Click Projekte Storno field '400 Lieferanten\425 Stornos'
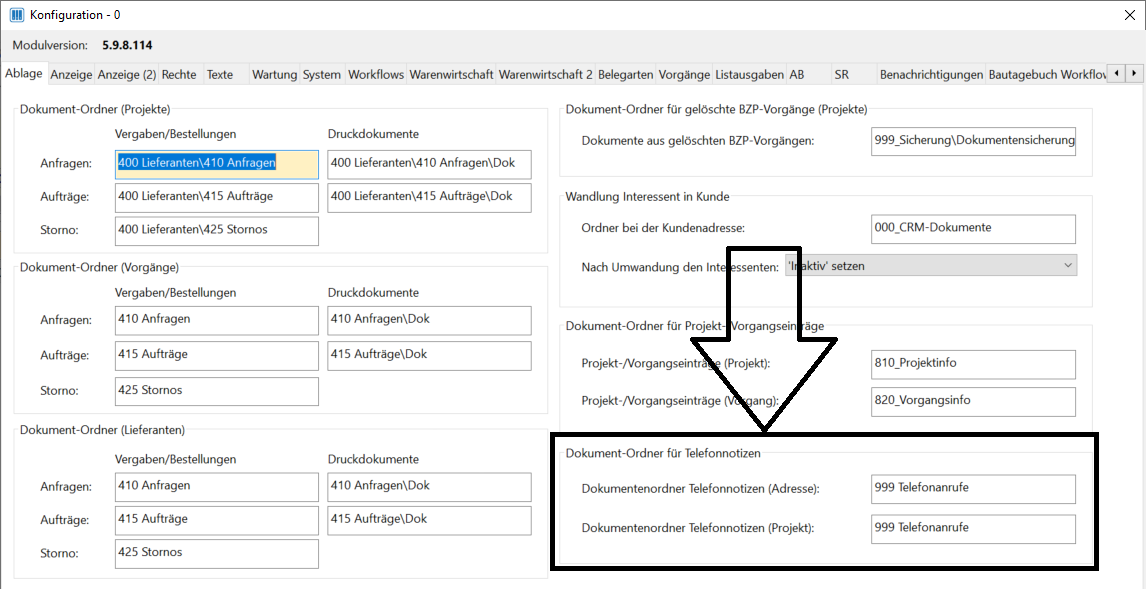The height and width of the screenshot is (589, 1146). (217, 231)
